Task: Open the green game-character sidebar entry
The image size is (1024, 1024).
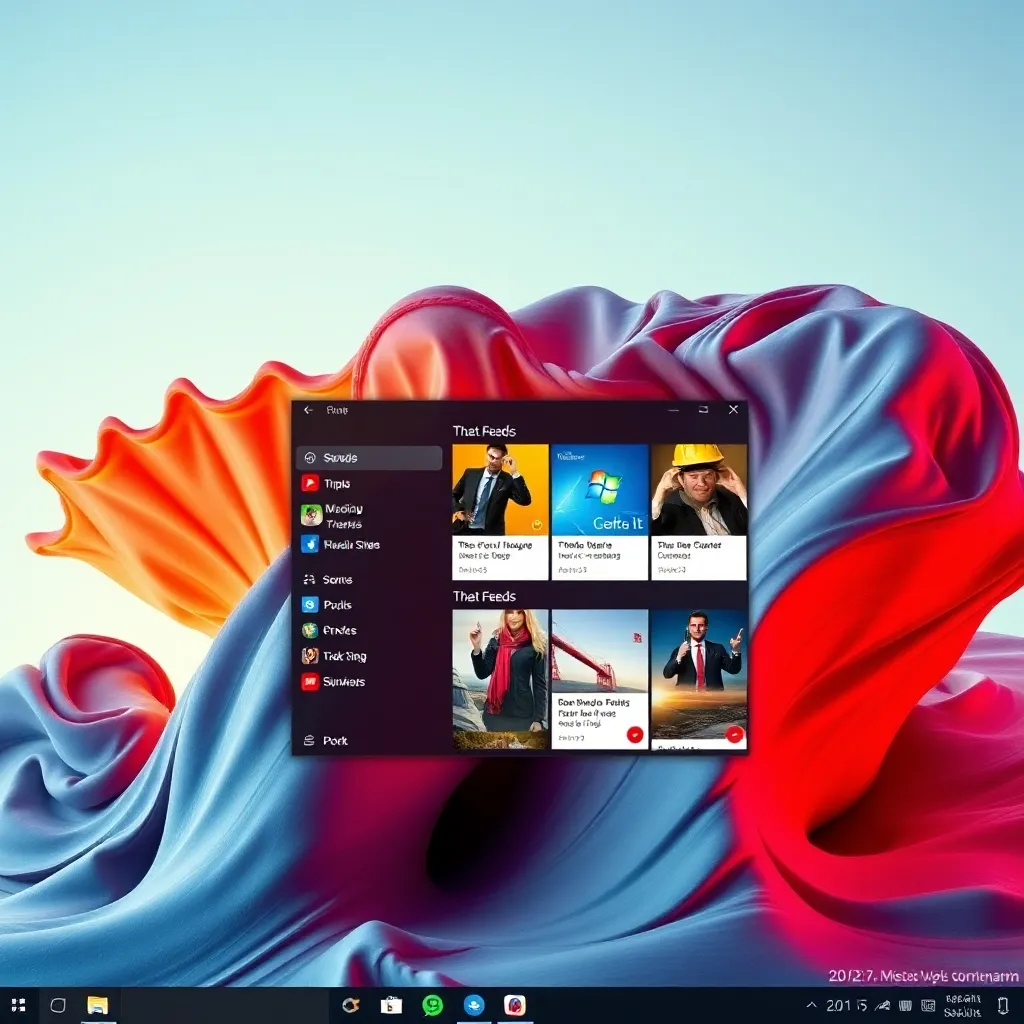Action: [332, 516]
